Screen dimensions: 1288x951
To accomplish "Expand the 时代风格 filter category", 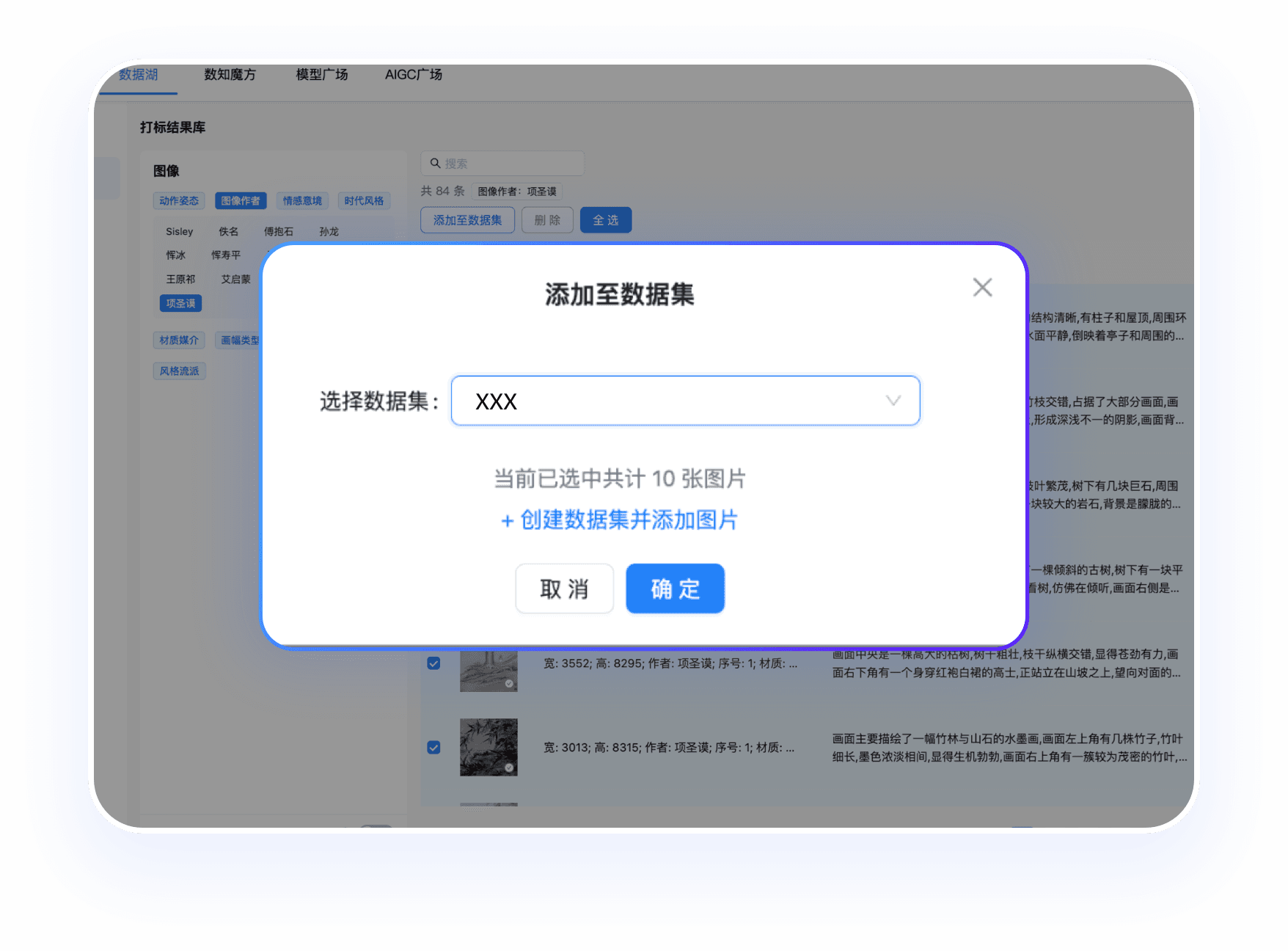I will click(x=364, y=201).
